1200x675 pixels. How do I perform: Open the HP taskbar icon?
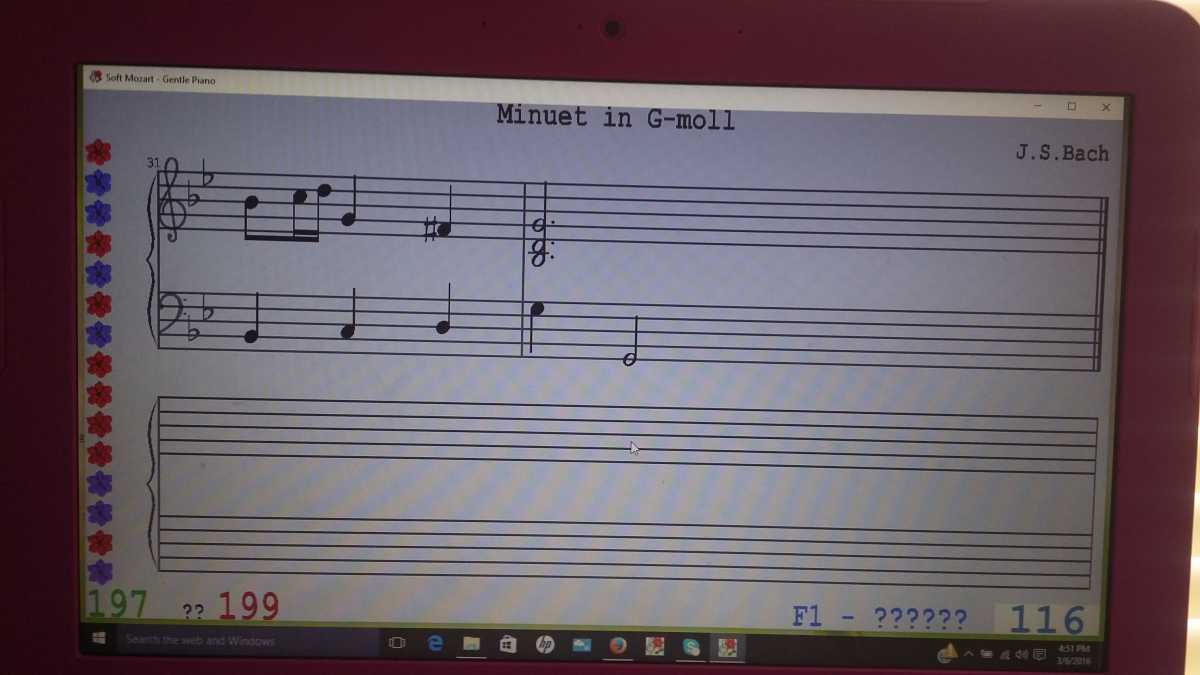click(x=544, y=645)
